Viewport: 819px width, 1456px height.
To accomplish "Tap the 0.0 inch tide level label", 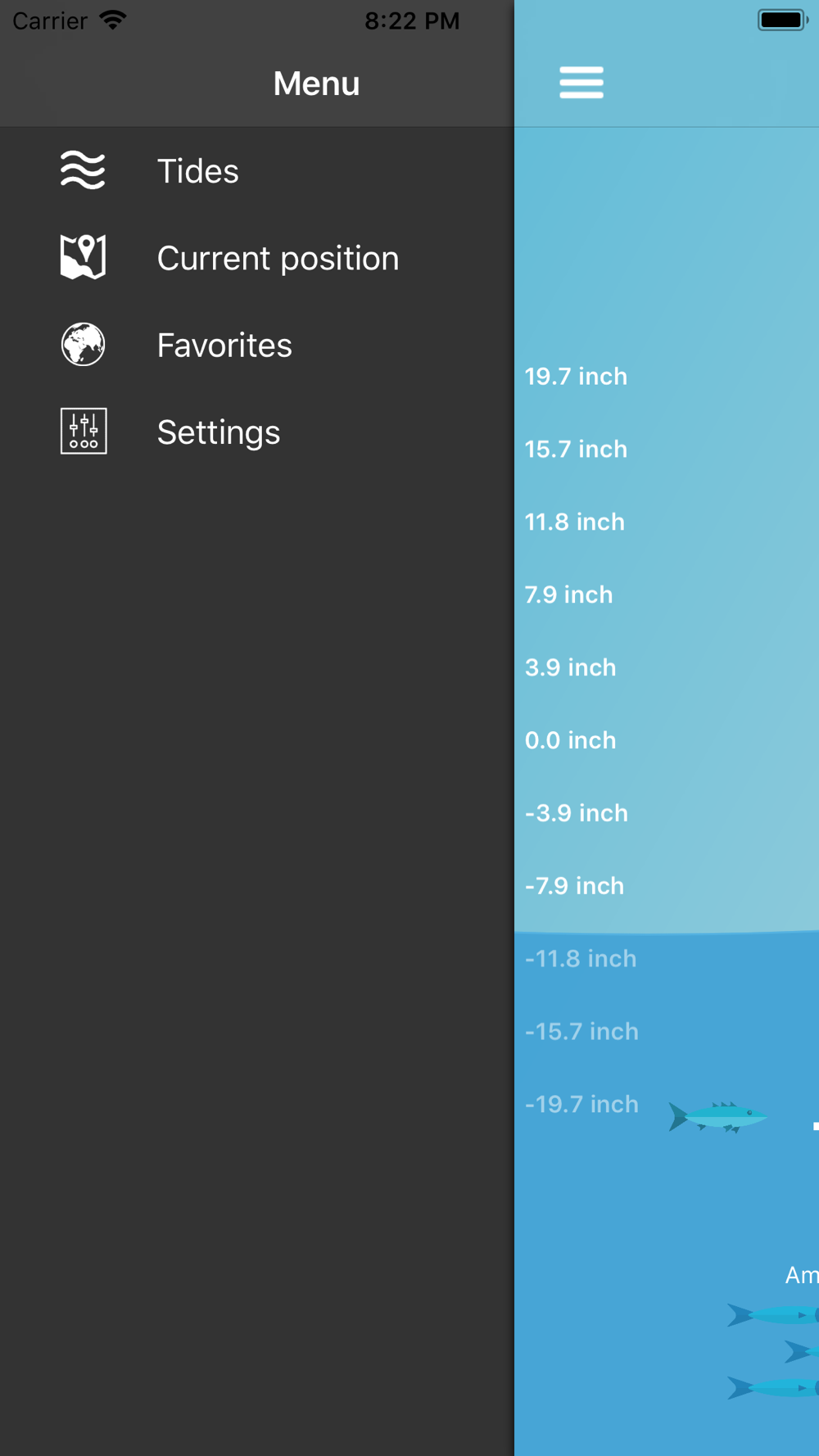I will (x=570, y=740).
